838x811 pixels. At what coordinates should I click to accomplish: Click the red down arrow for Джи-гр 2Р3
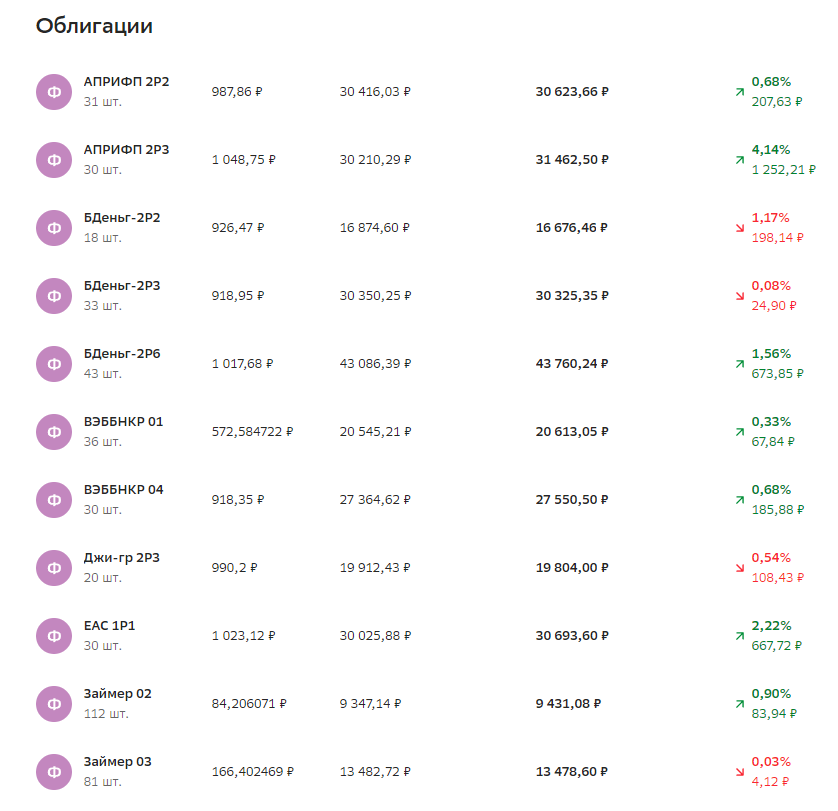click(x=739, y=568)
